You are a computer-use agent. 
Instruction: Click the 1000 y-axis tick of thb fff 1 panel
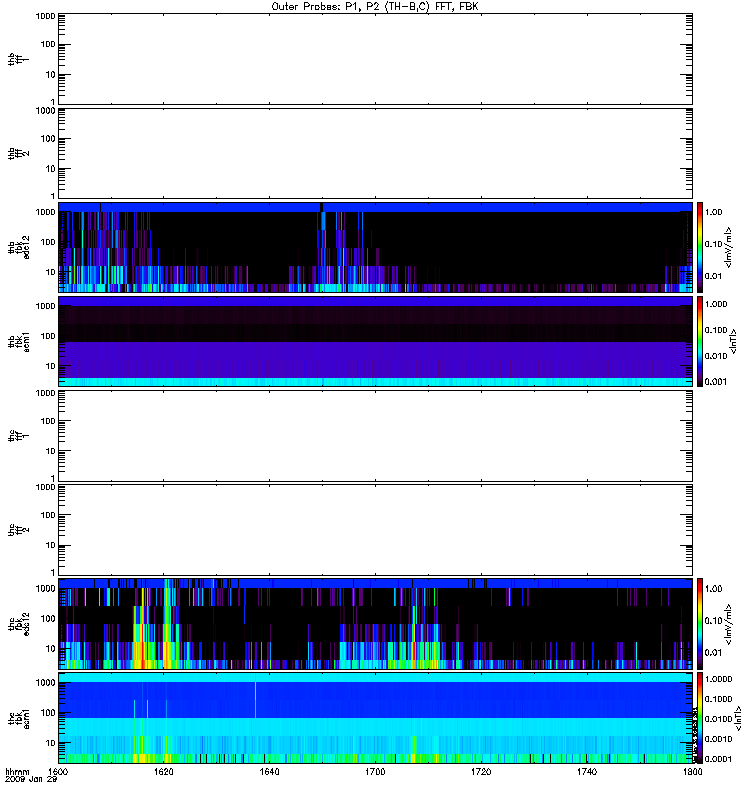pyautogui.click(x=45, y=16)
